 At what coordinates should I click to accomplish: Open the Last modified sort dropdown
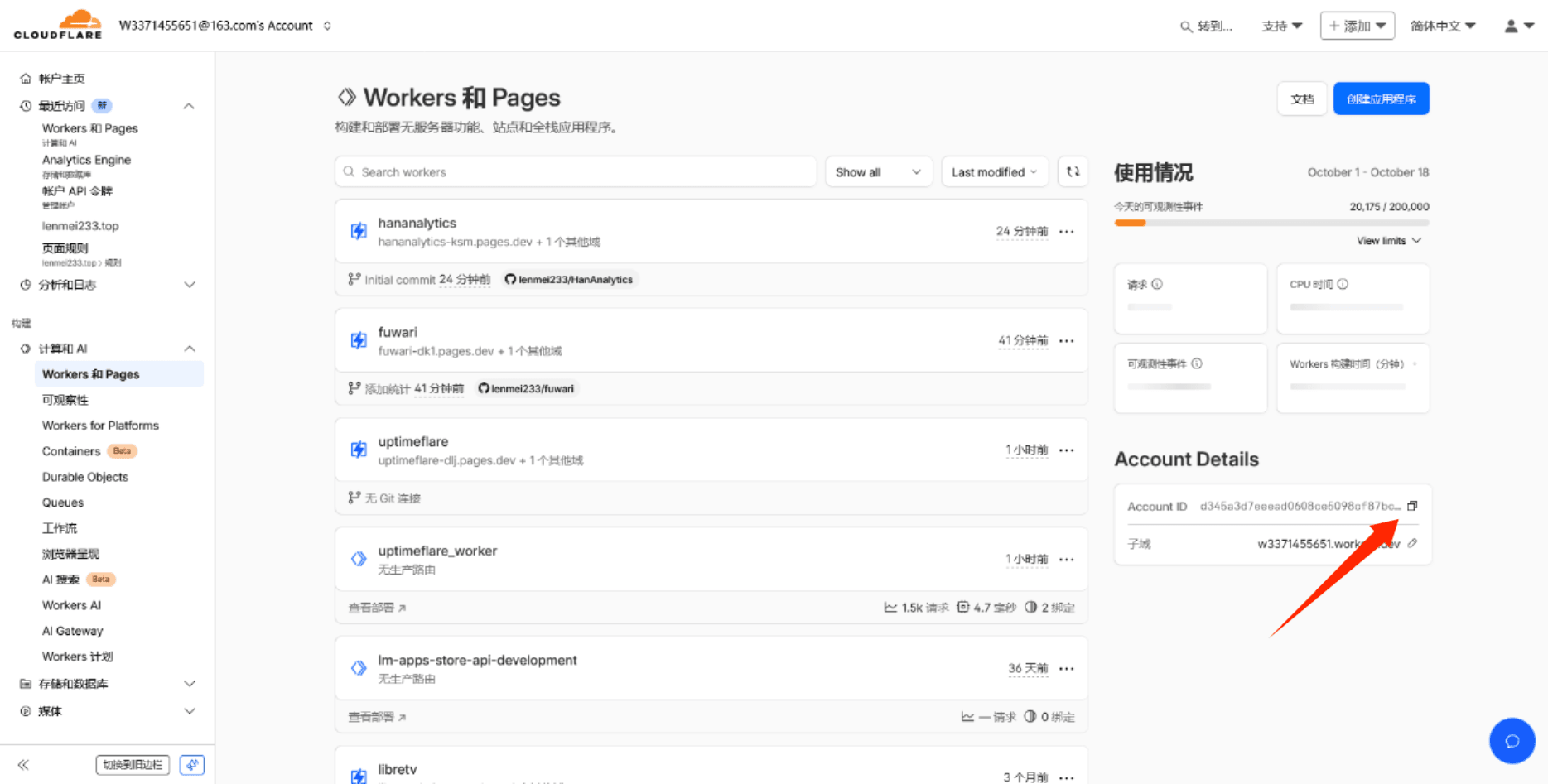pyautogui.click(x=994, y=171)
